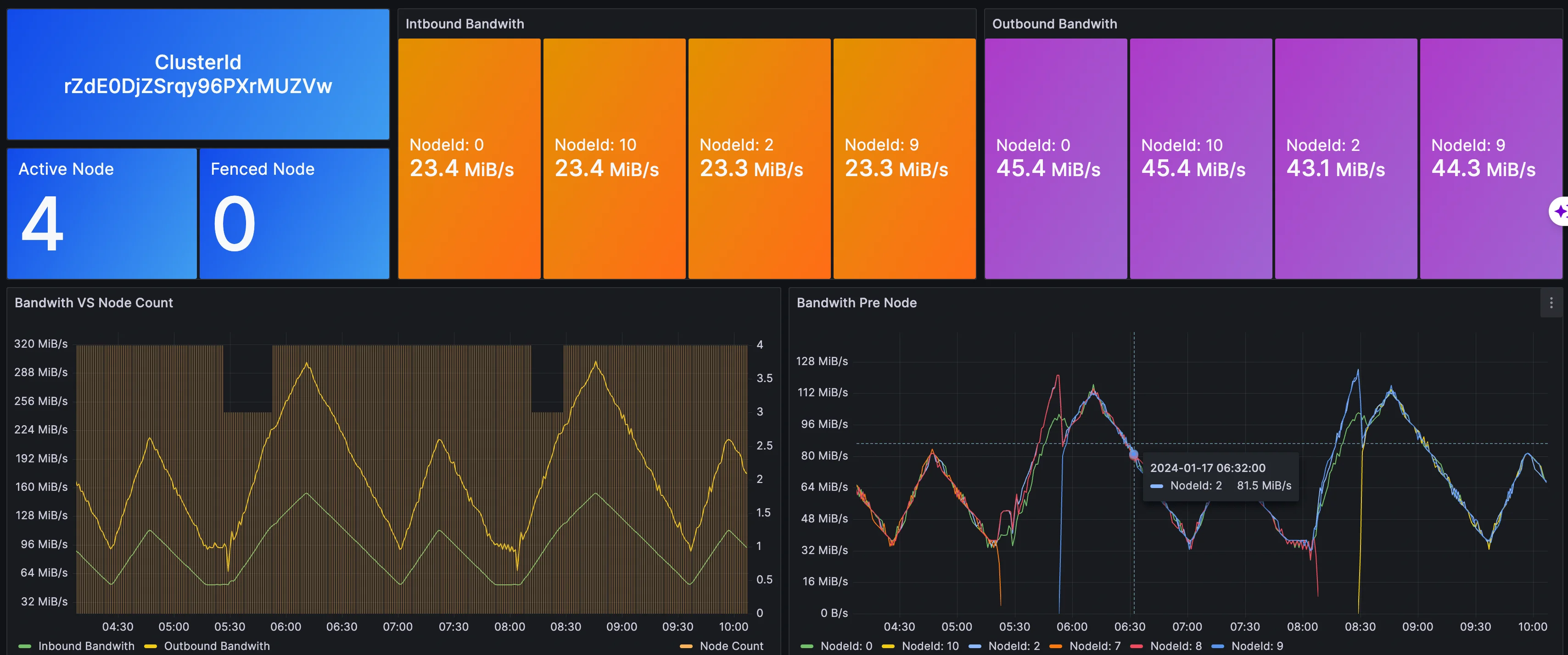1568x655 pixels.
Task: Click the NodeId: 2 tooltip data point
Action: click(1133, 454)
